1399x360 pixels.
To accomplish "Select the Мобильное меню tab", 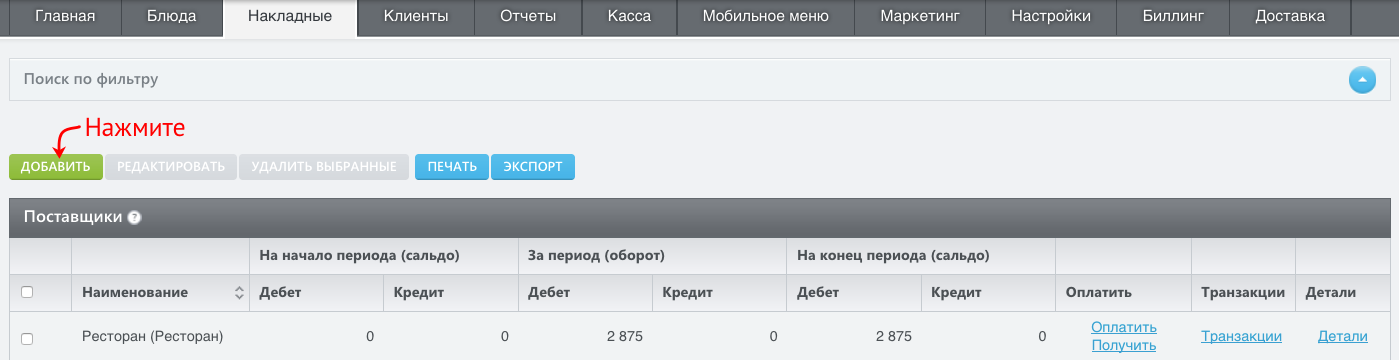I will click(x=765, y=17).
